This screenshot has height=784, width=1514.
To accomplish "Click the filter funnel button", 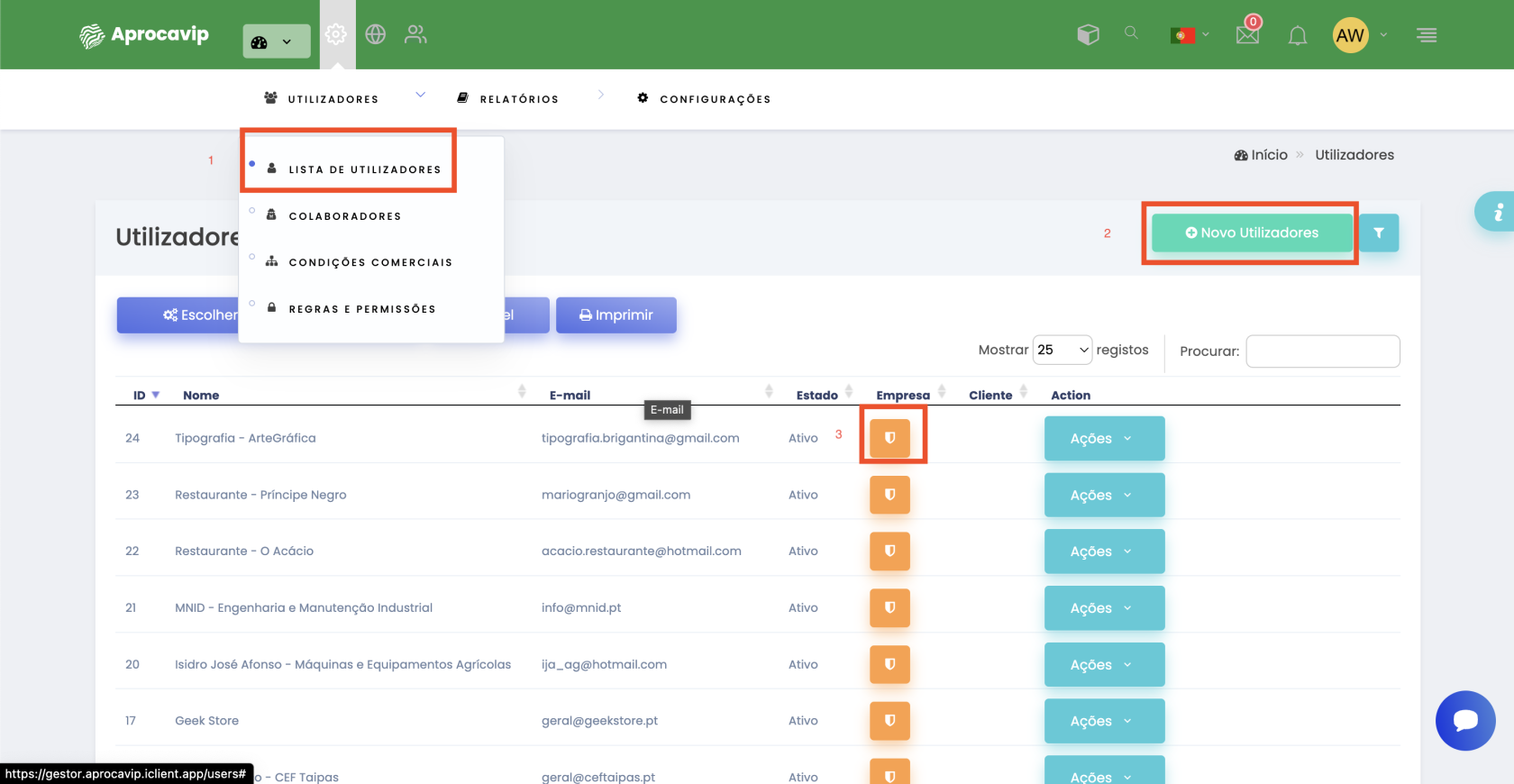I will [x=1379, y=232].
